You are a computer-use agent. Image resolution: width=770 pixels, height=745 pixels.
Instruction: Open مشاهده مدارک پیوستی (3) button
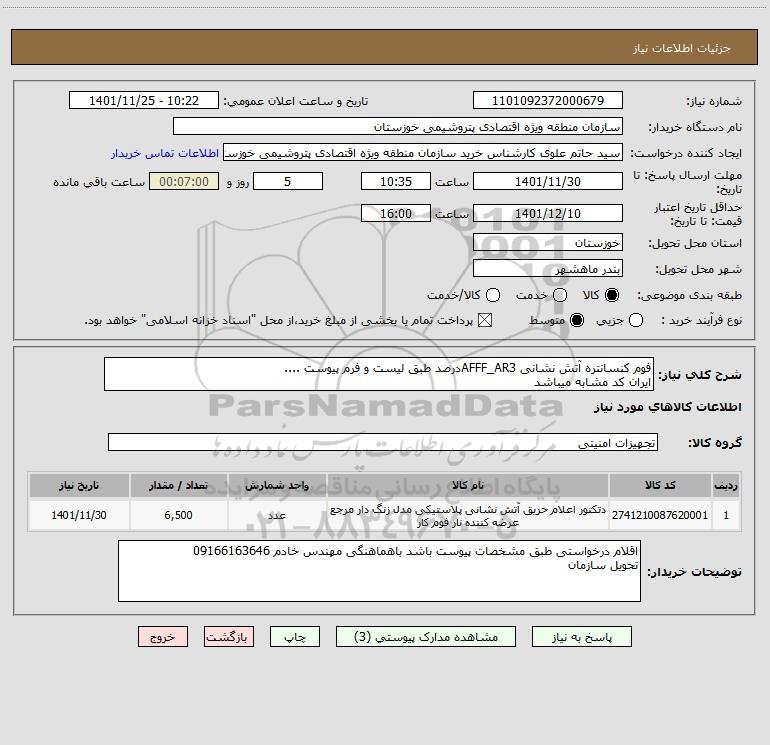[426, 637]
